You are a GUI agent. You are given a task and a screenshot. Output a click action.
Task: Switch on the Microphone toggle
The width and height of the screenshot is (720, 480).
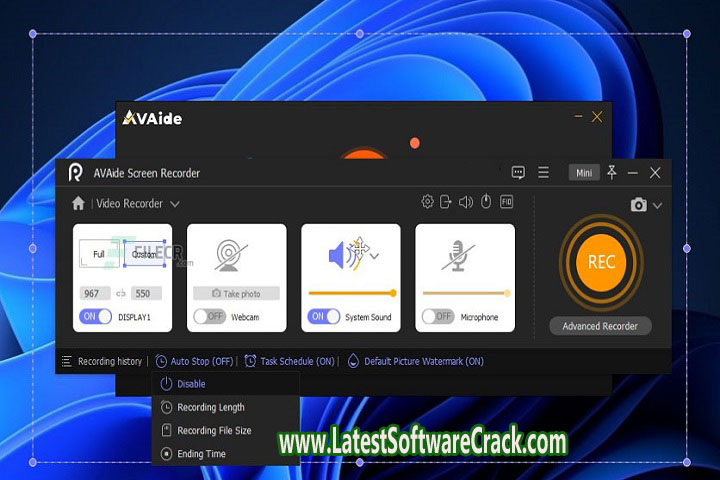tap(438, 317)
